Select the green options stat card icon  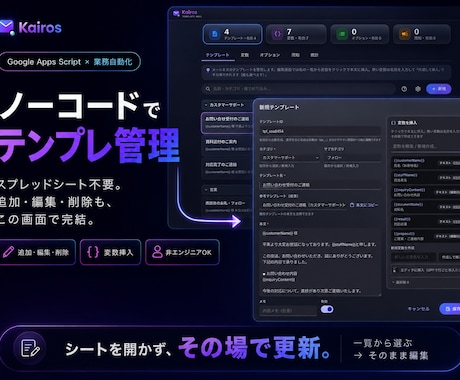(x=342, y=34)
